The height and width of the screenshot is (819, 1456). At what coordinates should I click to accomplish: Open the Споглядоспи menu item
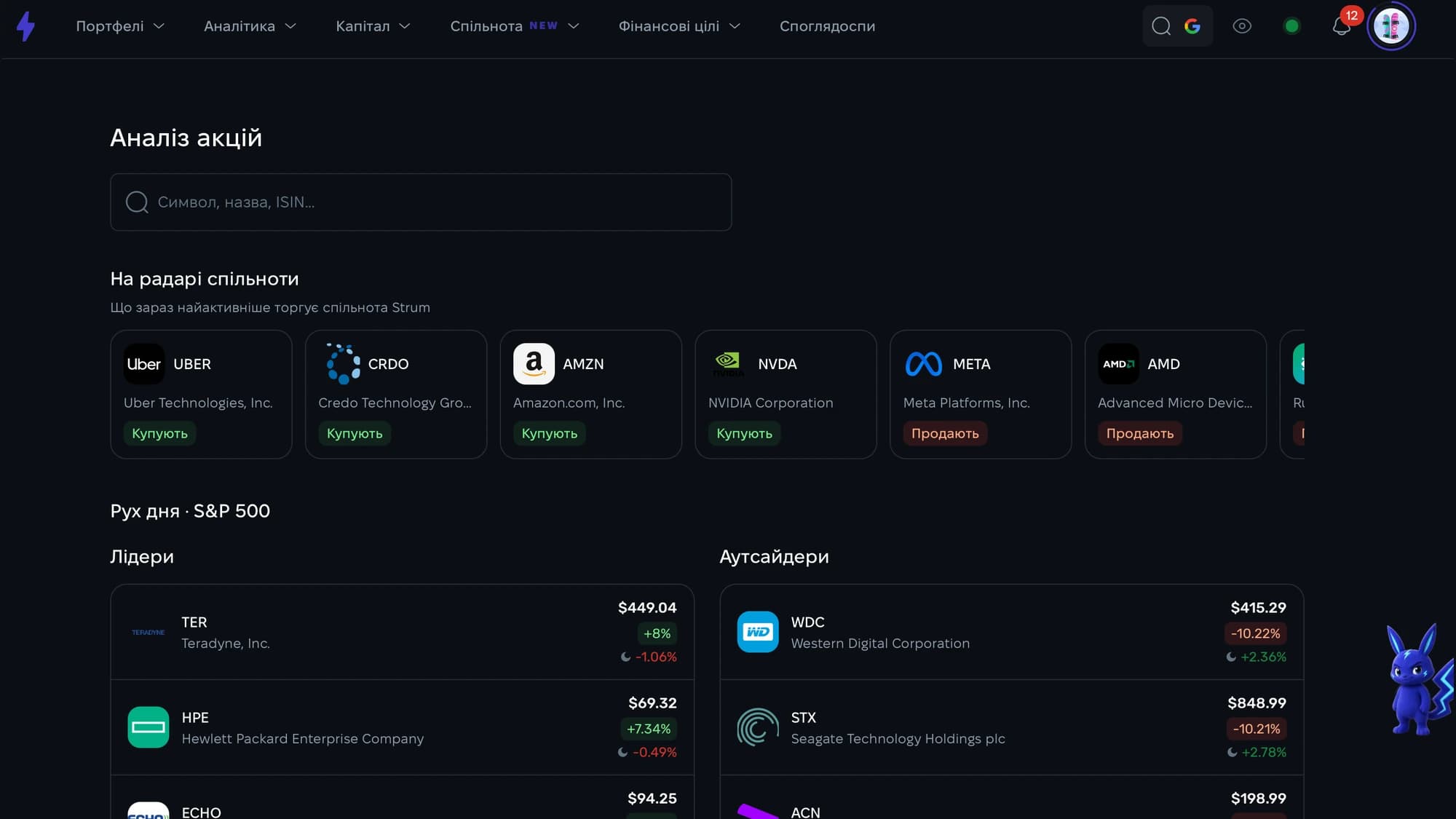pos(828,26)
